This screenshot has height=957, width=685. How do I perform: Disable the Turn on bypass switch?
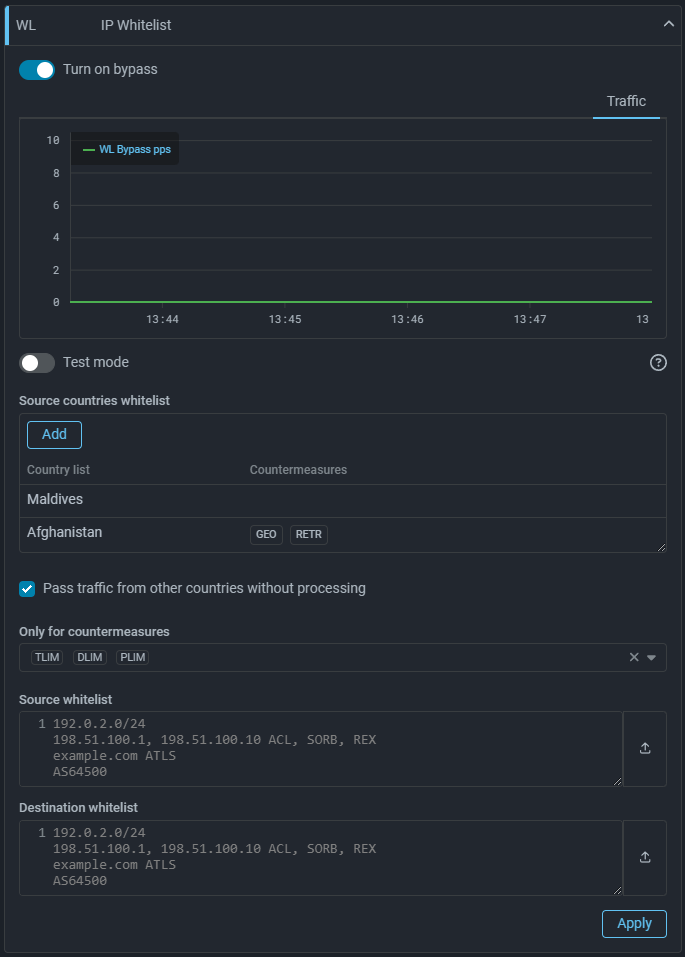pyautogui.click(x=37, y=70)
